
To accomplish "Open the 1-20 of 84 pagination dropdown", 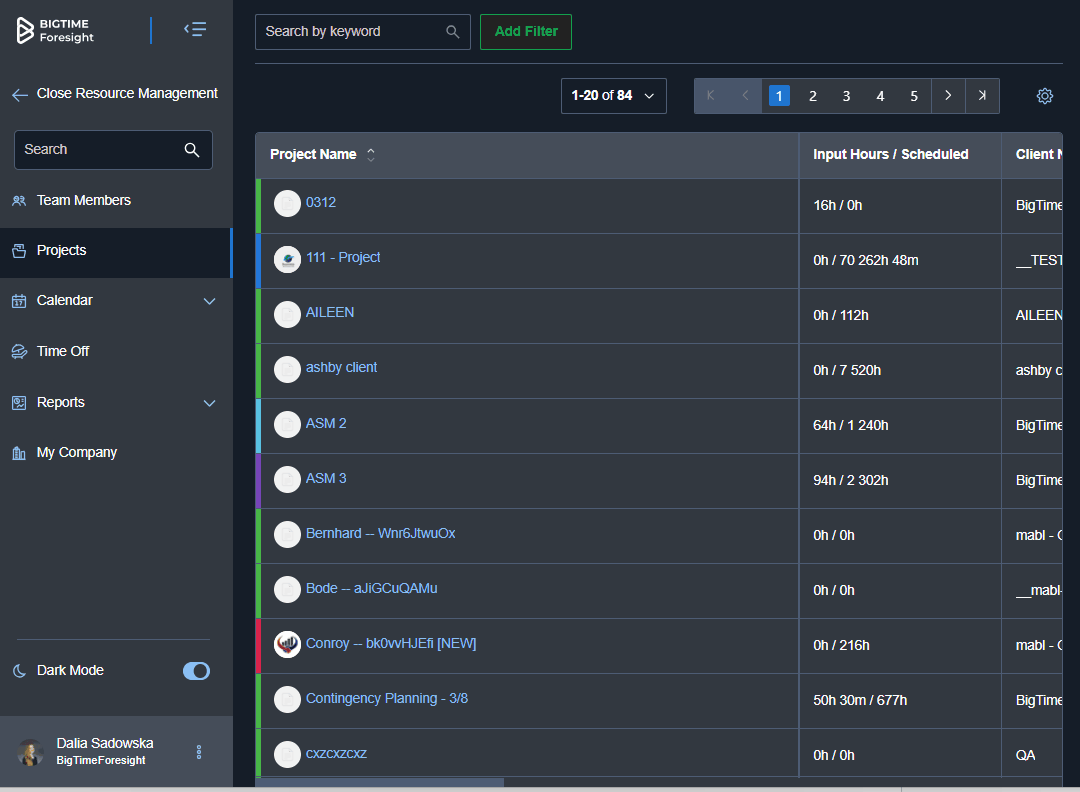I will 613,95.
